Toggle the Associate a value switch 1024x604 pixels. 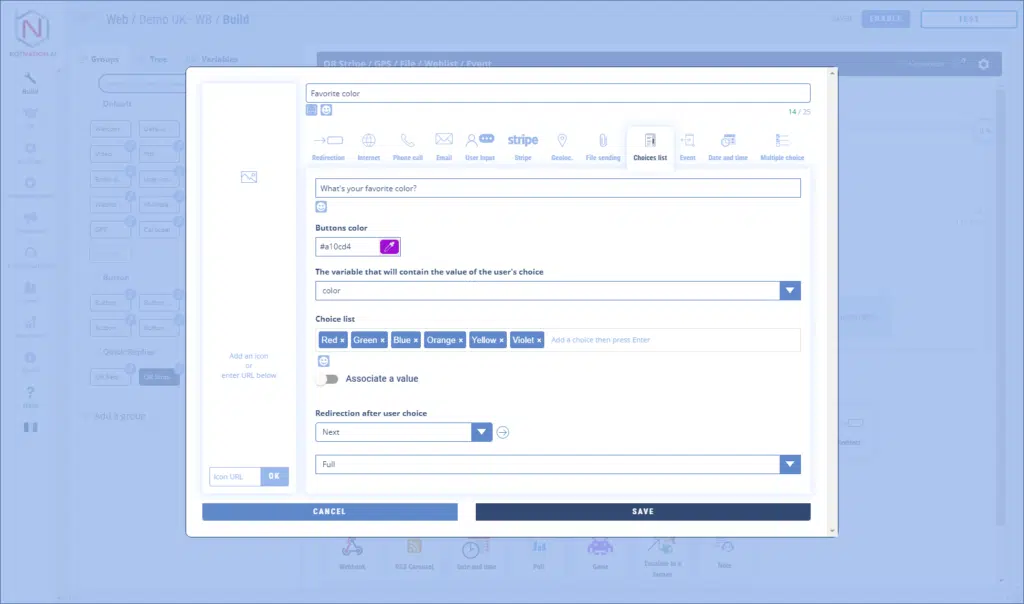click(326, 379)
